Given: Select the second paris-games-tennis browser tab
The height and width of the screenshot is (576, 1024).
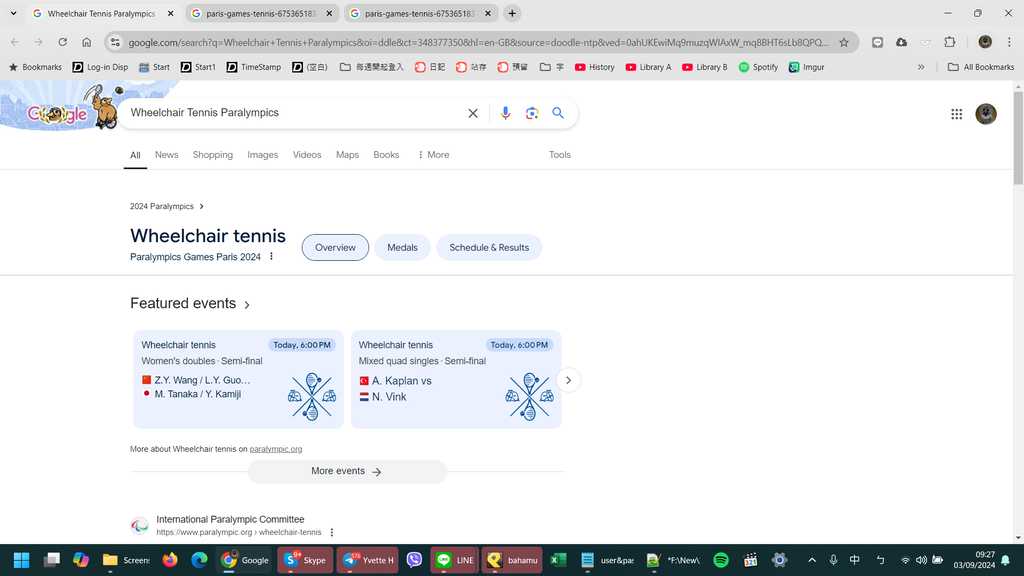Looking at the screenshot, I should pos(261,13).
